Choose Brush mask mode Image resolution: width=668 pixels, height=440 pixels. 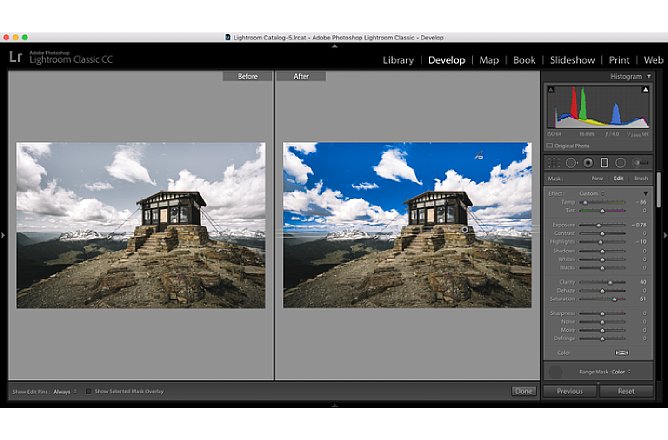pyautogui.click(x=641, y=178)
